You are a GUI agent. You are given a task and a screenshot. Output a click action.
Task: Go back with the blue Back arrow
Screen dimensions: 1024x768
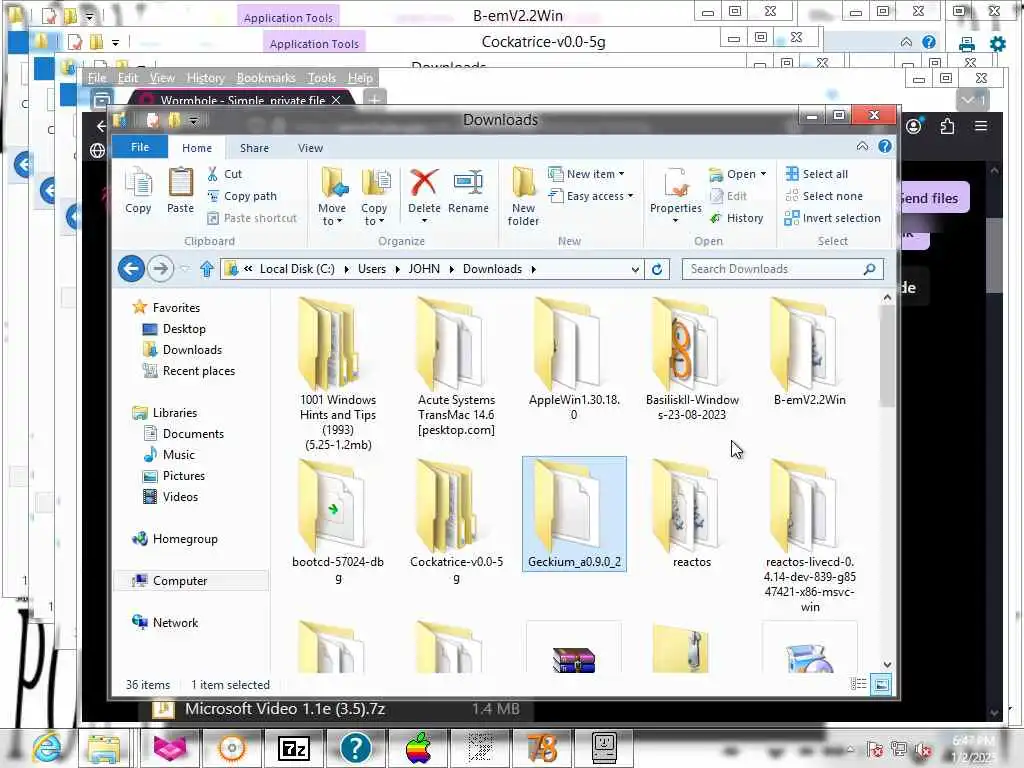[131, 268]
